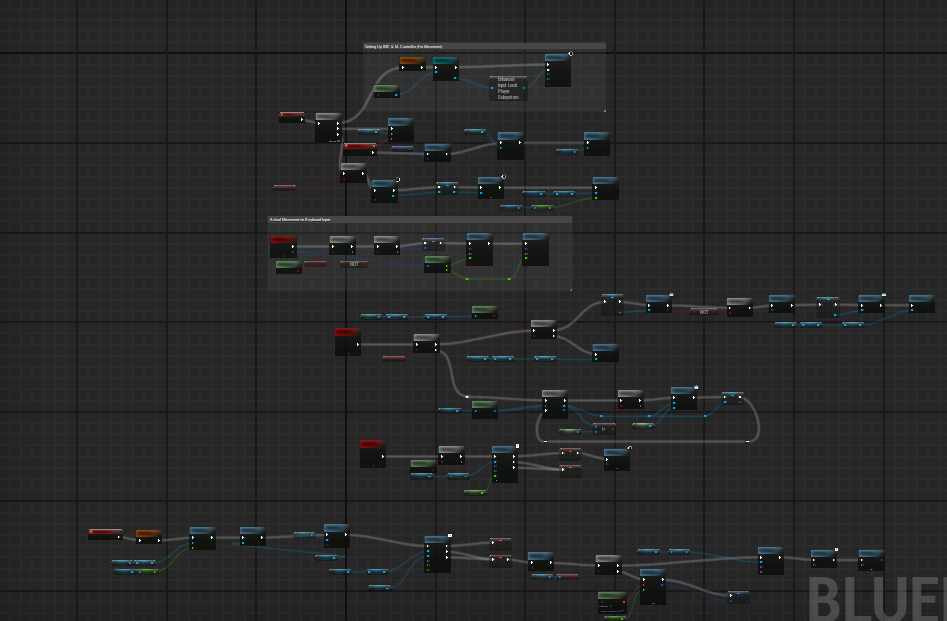Click the bottom-right reroute point of the looping wire
Screen dimensions: 947x621
(x=748, y=440)
